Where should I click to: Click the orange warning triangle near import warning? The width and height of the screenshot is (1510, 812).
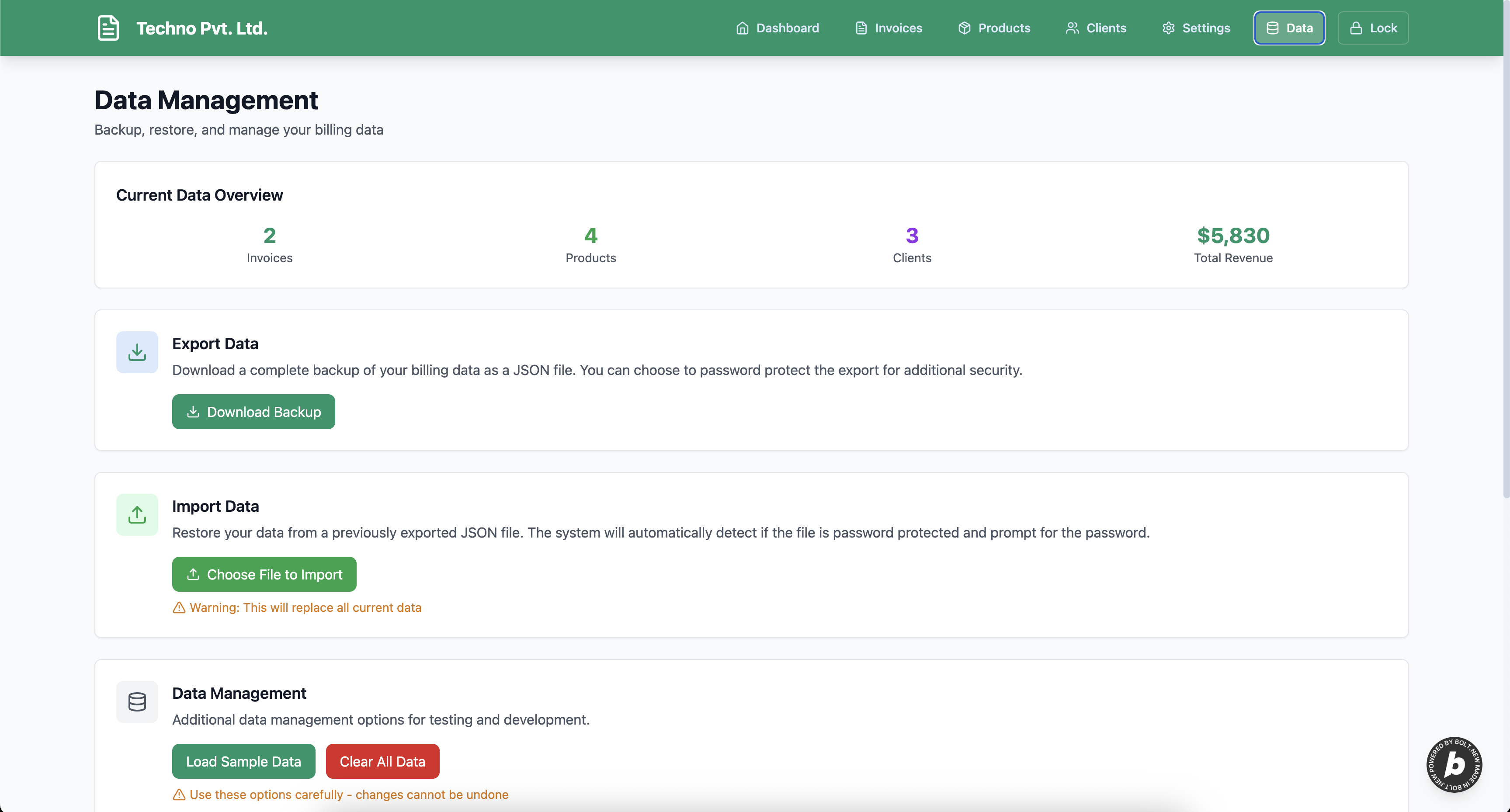(179, 608)
